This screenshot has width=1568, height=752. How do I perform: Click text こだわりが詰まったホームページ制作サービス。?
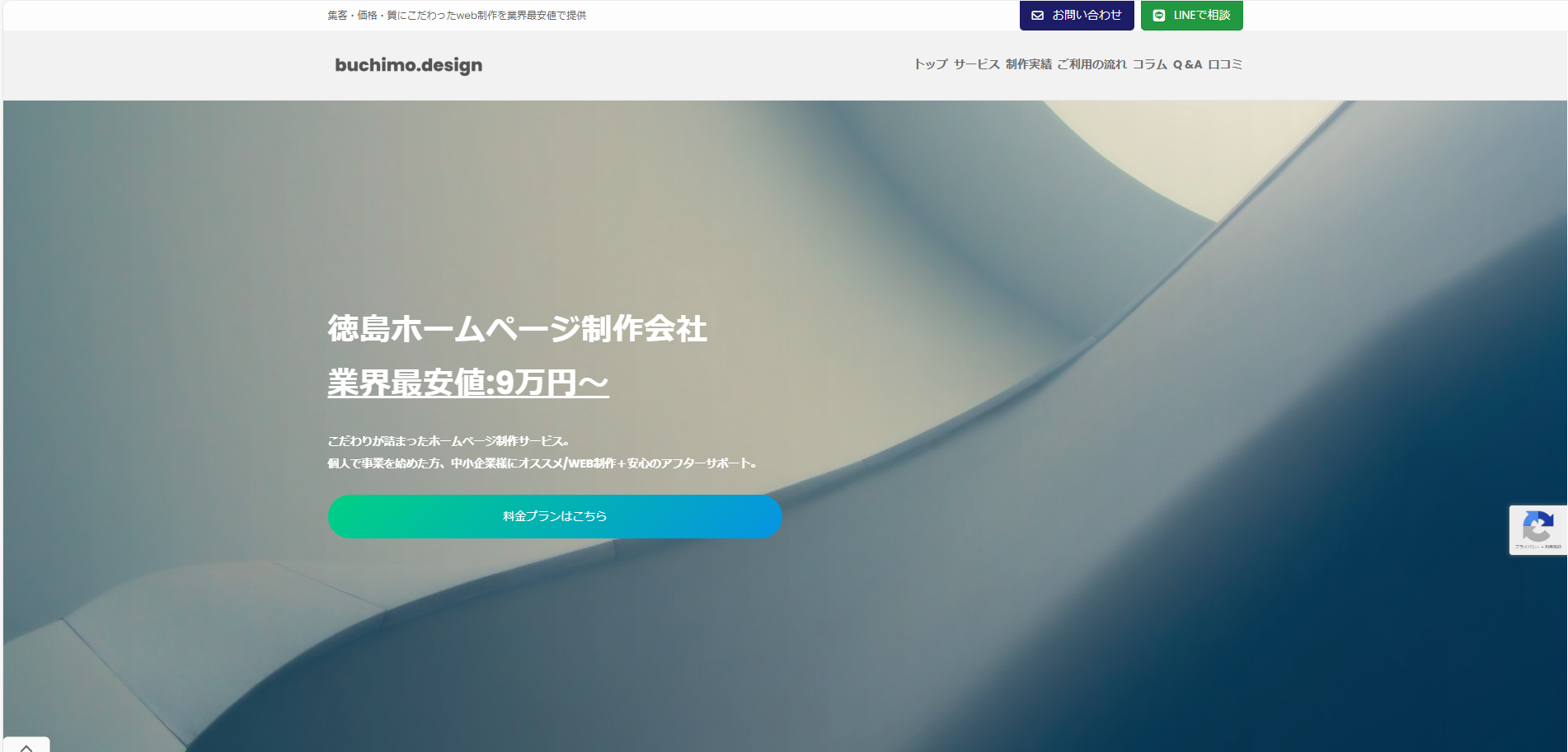(448, 441)
